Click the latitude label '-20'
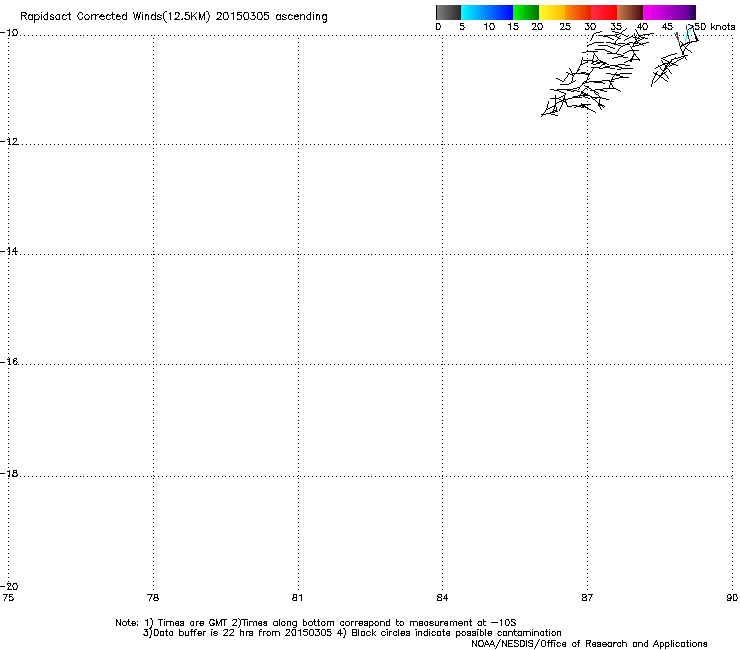This screenshot has height=650, width=740. [x=9, y=586]
